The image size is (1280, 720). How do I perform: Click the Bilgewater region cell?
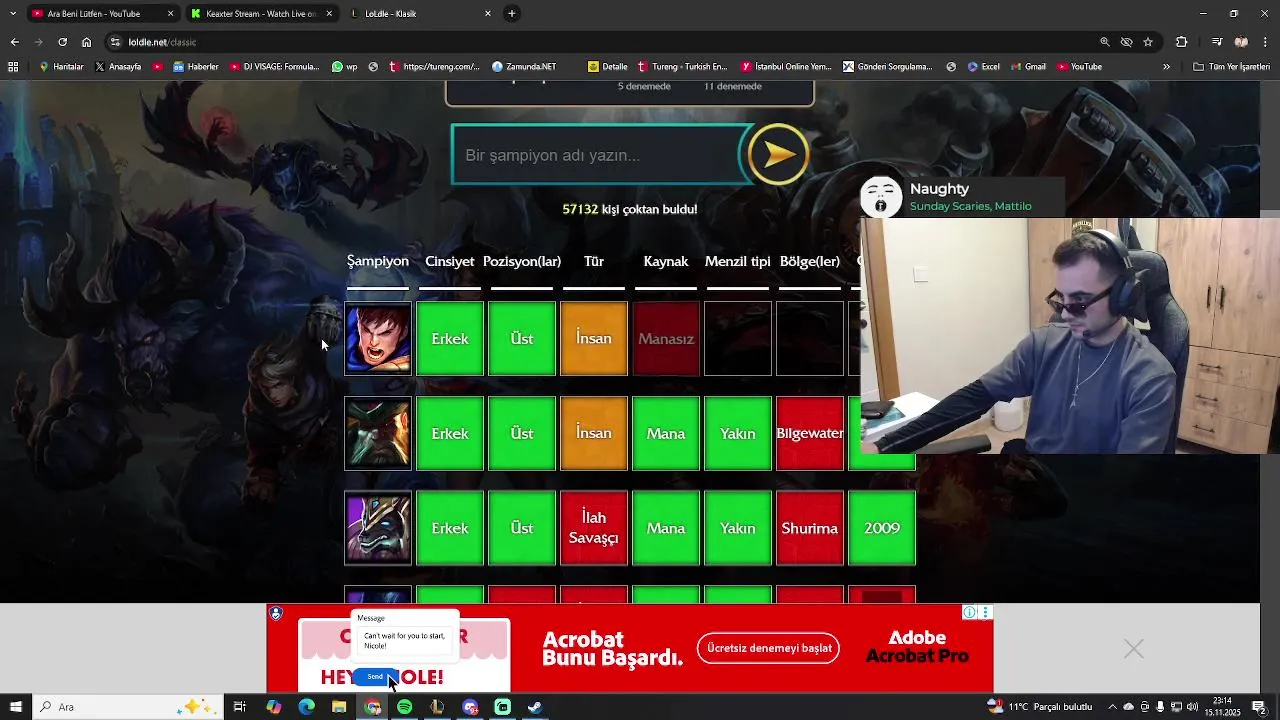point(810,434)
